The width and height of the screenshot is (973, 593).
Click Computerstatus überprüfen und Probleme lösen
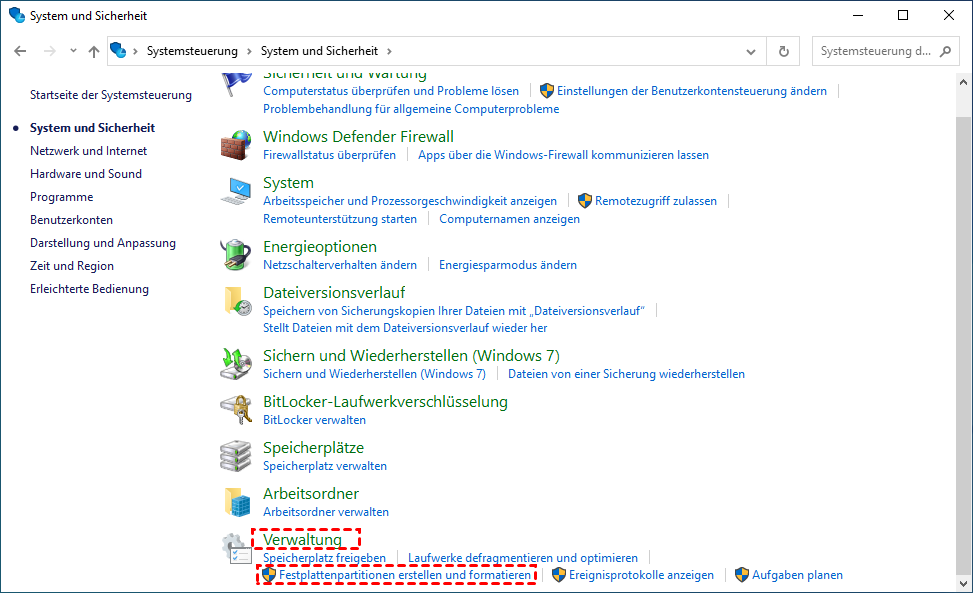tap(391, 91)
